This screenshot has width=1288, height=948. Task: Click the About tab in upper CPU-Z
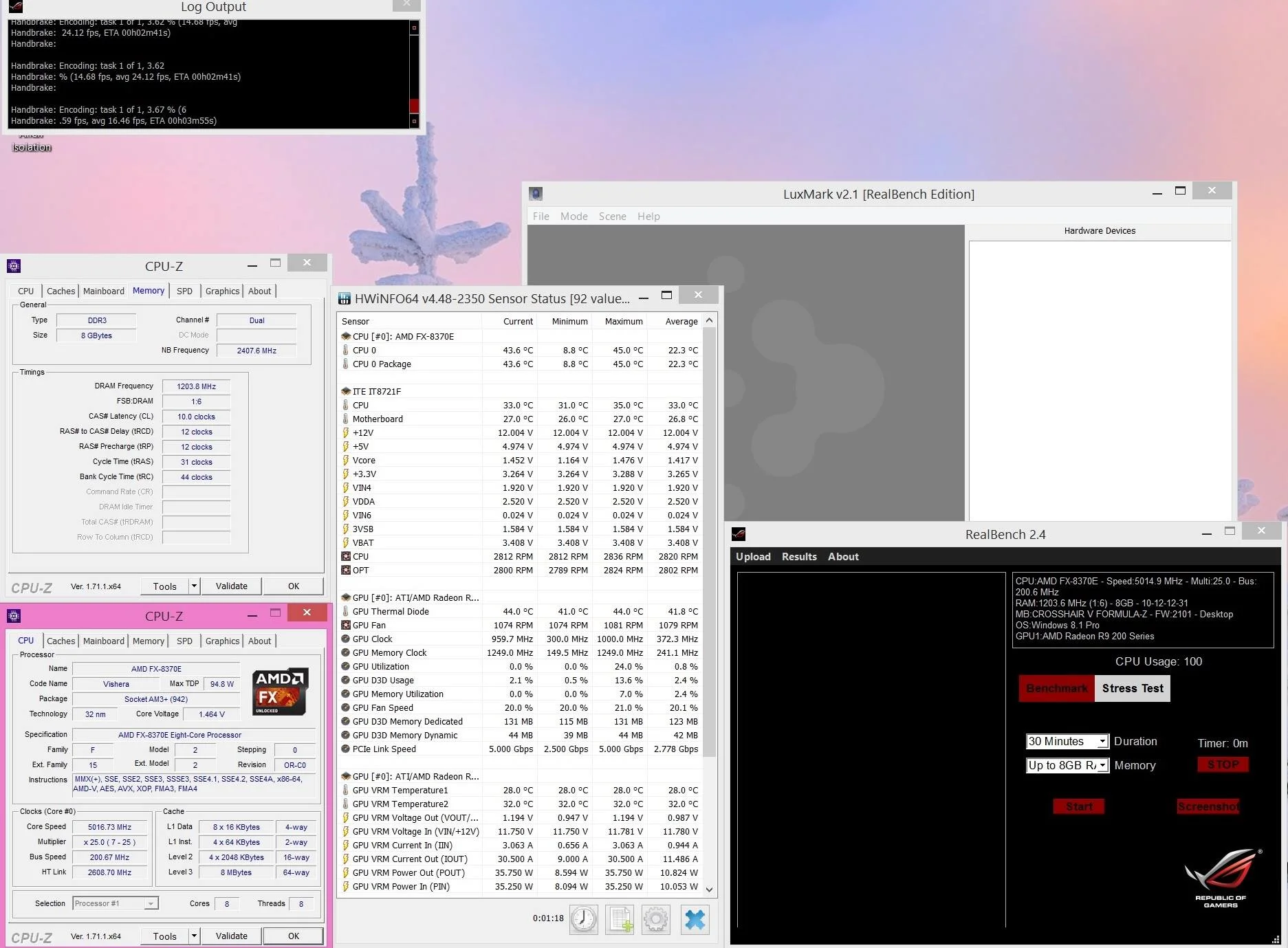tap(259, 291)
